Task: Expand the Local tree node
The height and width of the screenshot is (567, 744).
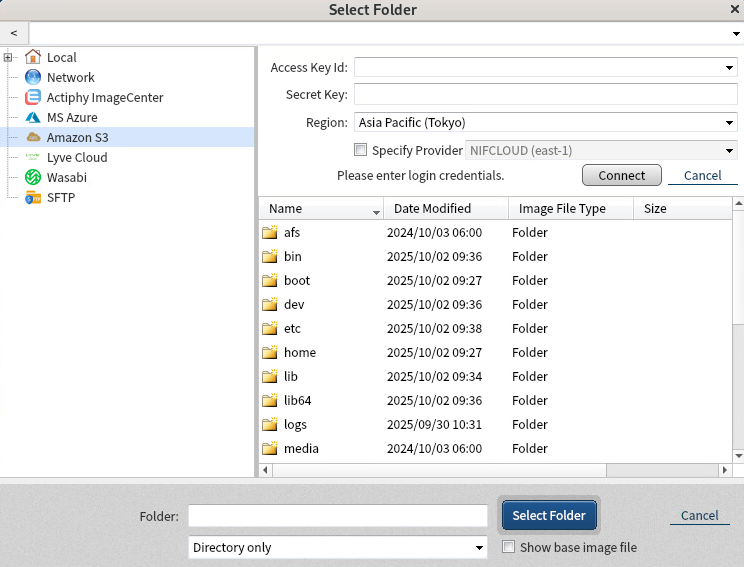Action: [8, 57]
